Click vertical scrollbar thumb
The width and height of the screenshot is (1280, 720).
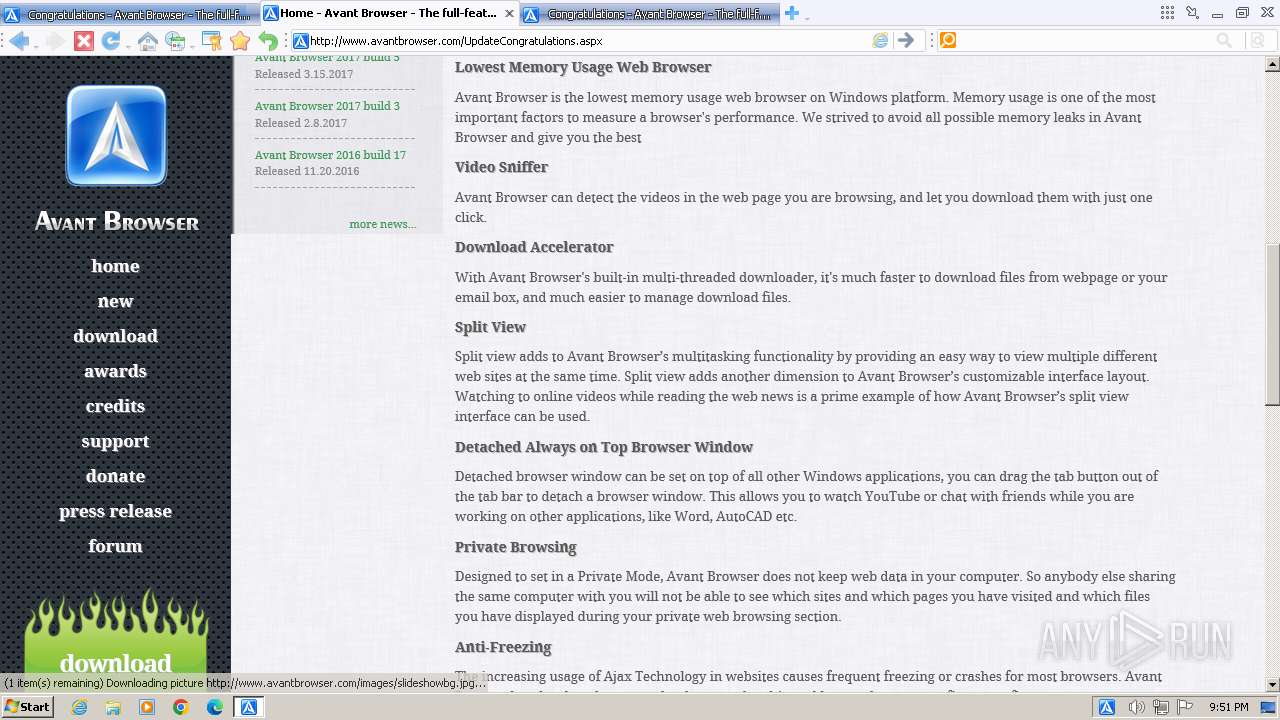pos(1272,325)
